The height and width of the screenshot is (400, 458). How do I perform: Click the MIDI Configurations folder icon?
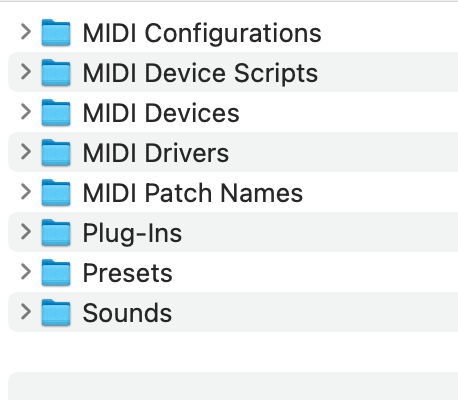56,32
